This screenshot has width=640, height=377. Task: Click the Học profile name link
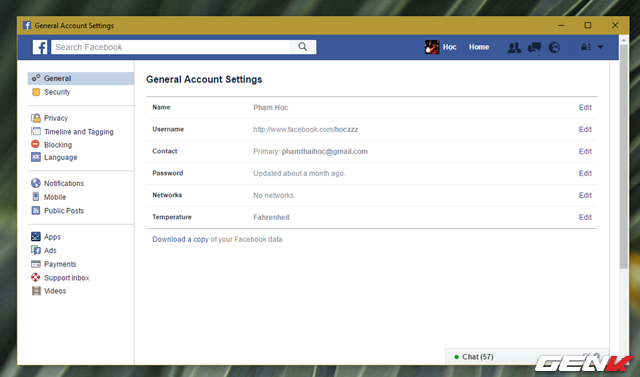449,47
